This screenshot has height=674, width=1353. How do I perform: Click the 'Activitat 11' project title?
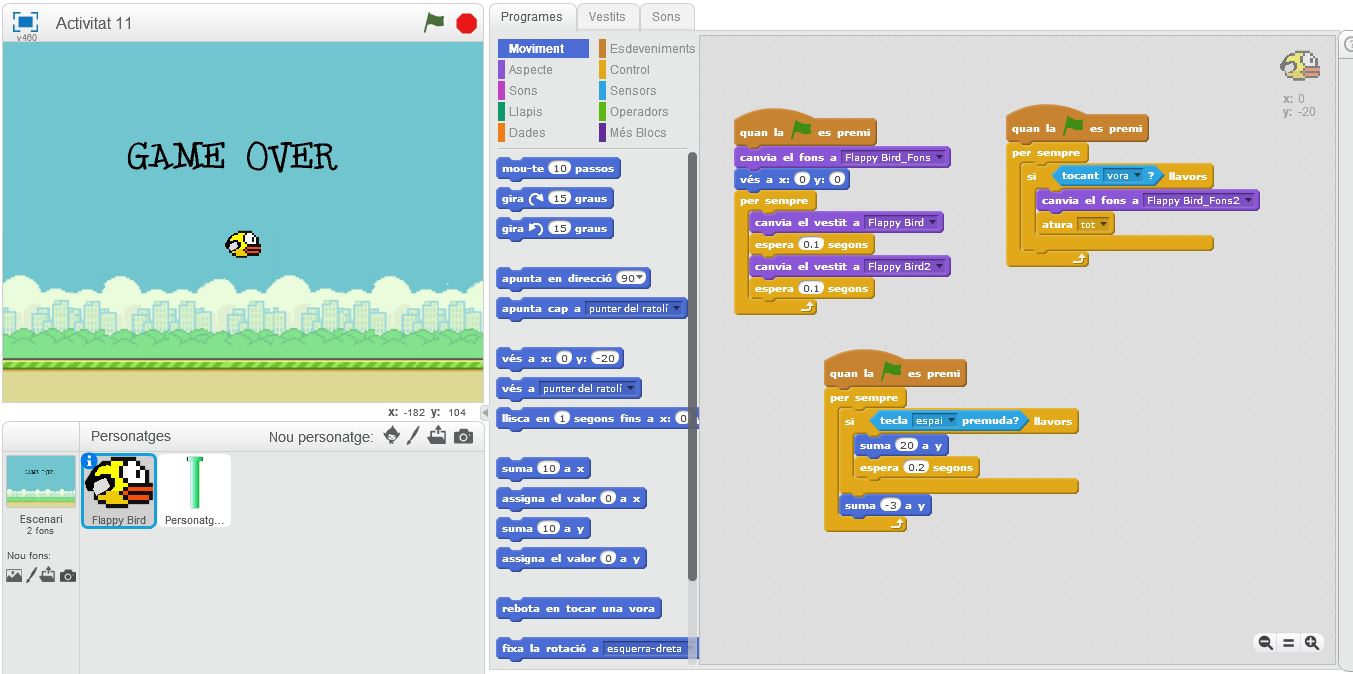coord(94,23)
